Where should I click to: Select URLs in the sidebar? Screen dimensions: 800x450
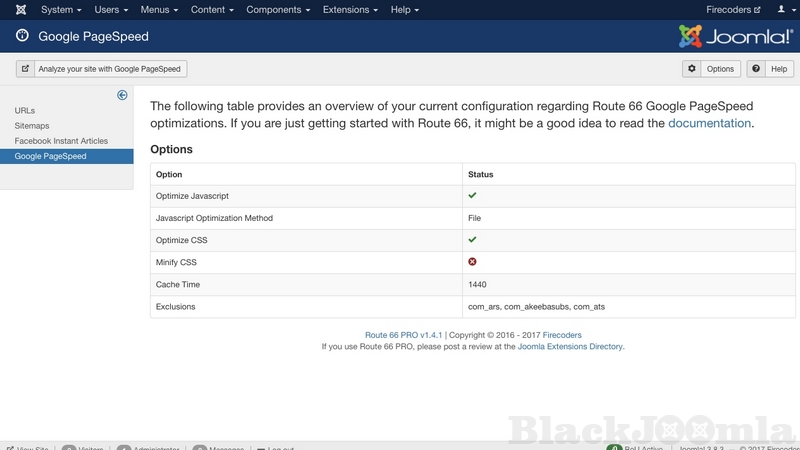click(25, 111)
